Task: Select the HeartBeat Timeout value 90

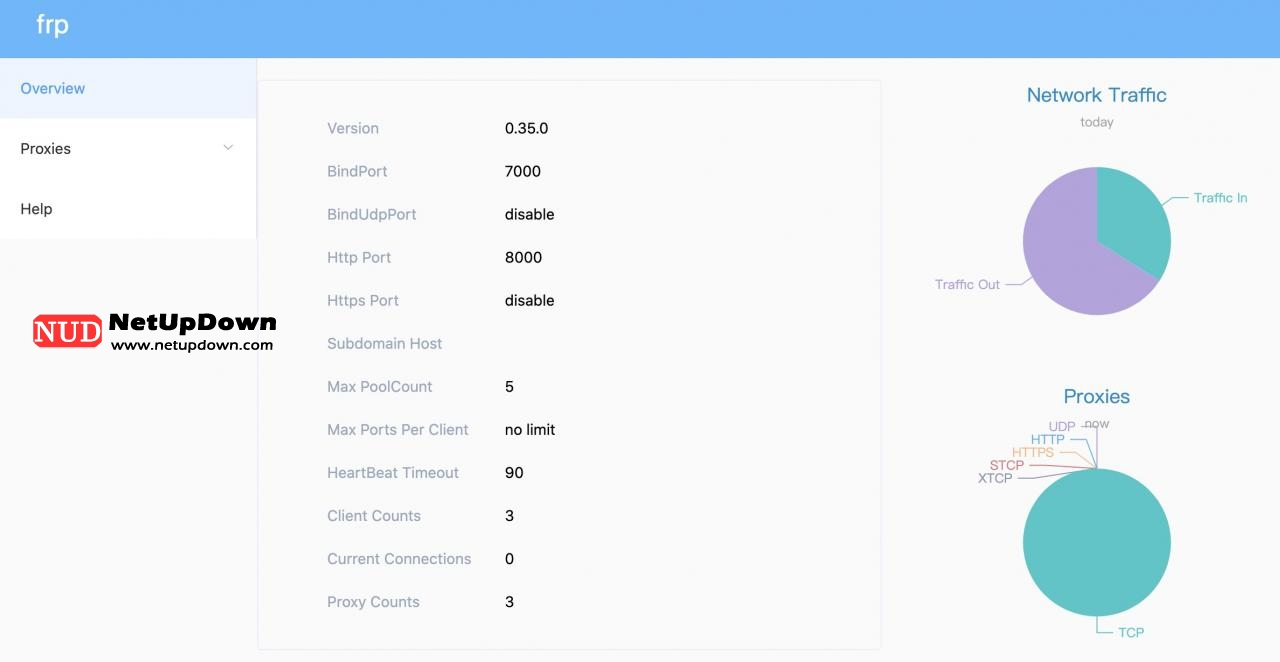Action: pyautogui.click(x=514, y=472)
